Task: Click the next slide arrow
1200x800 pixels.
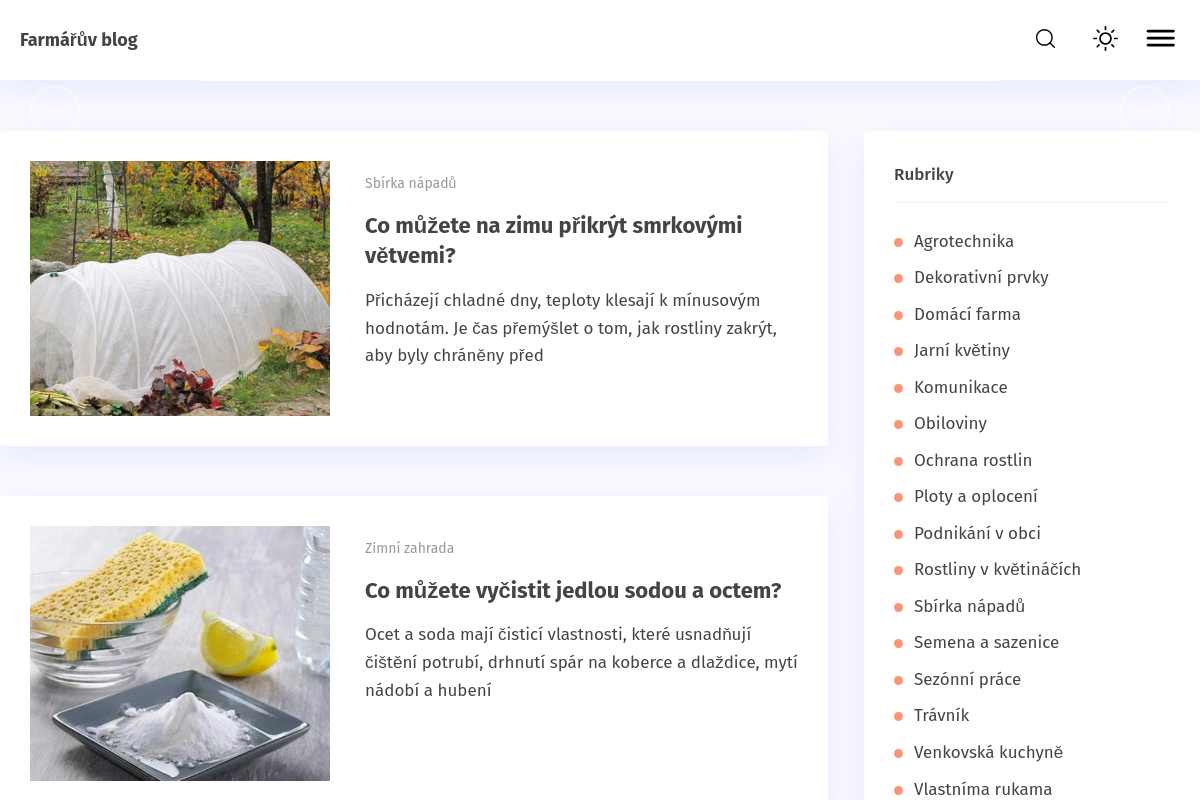Action: tap(1144, 111)
